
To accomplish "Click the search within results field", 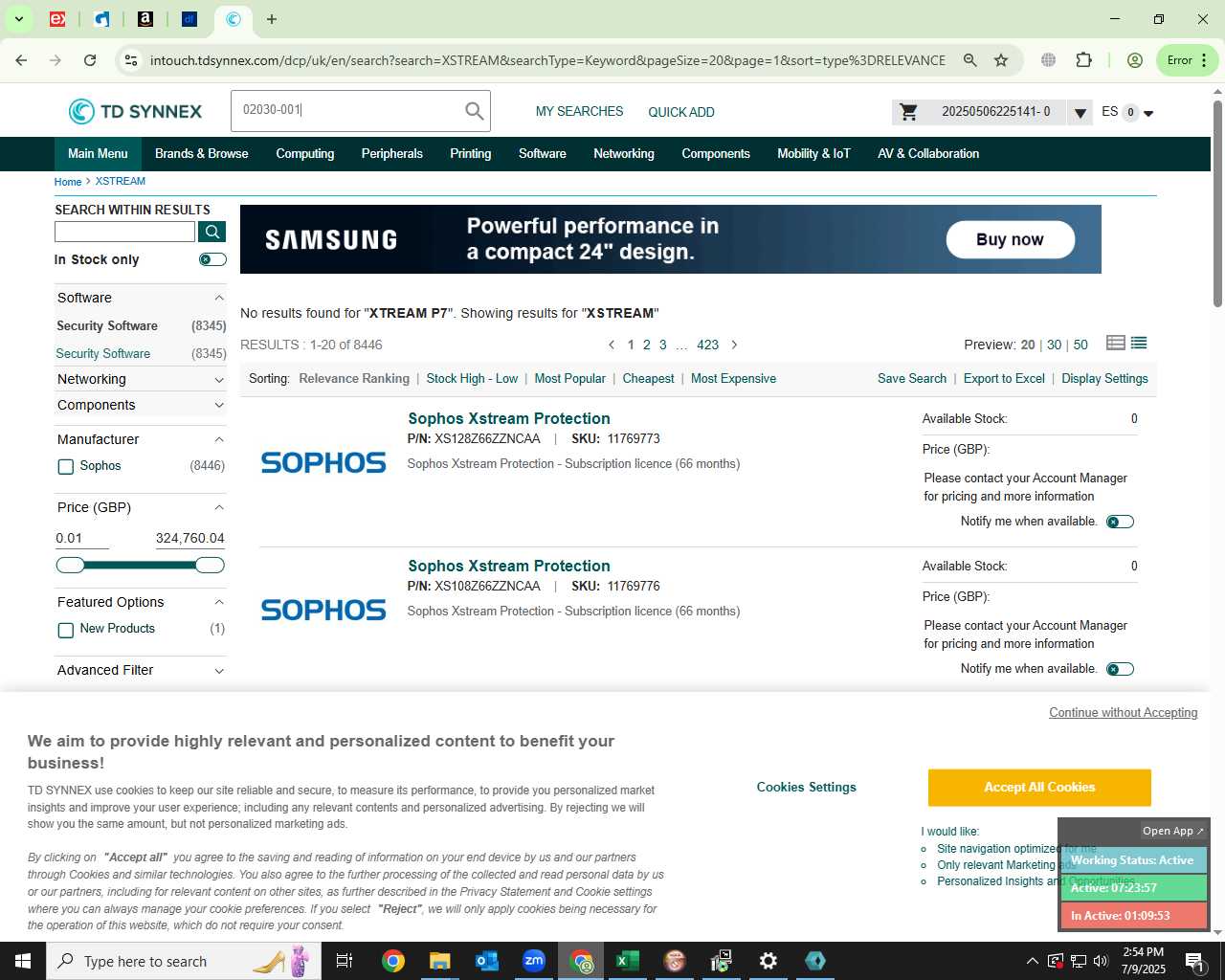I will [125, 232].
